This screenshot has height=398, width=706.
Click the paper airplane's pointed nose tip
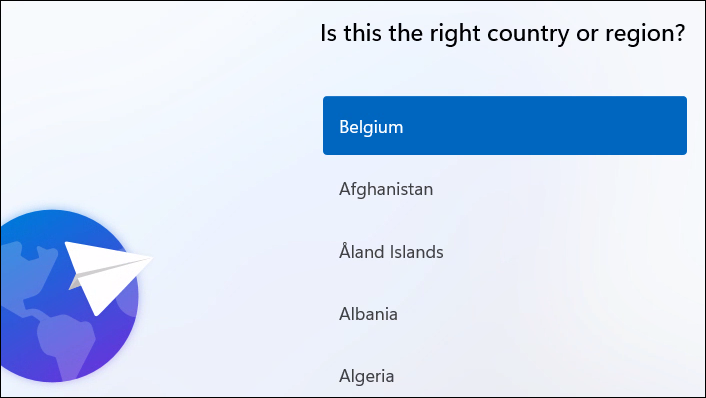click(x=149, y=259)
